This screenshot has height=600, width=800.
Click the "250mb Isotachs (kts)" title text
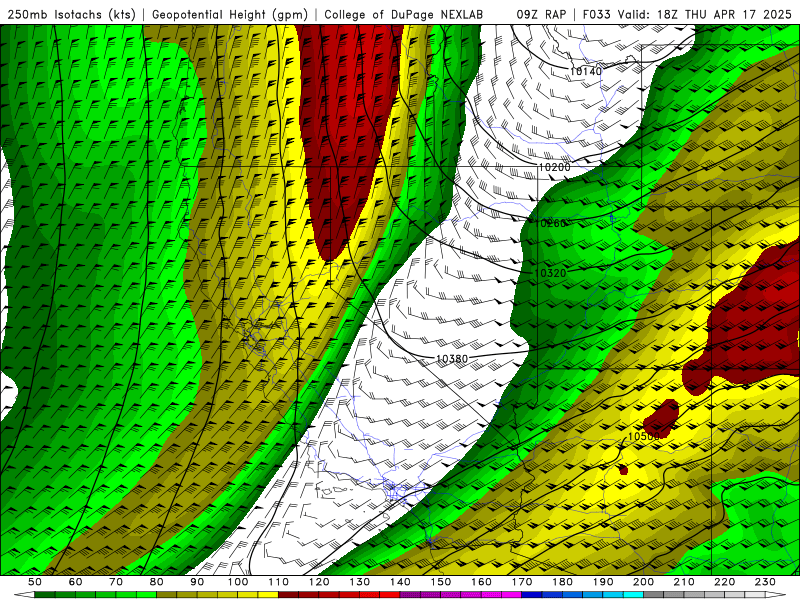71,14
